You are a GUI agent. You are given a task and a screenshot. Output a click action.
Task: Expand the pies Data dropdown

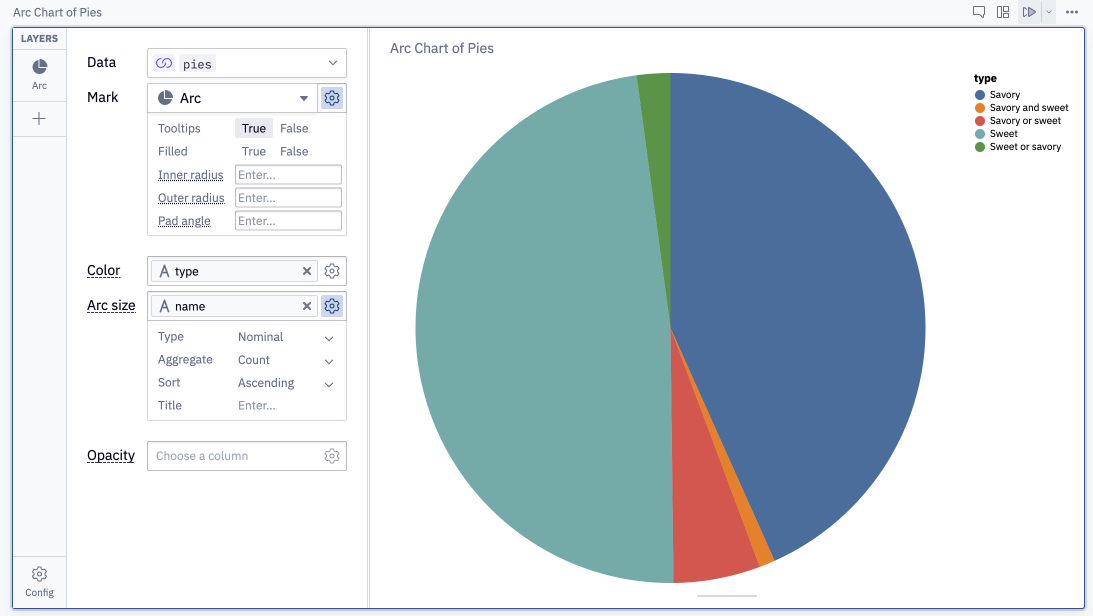247,63
